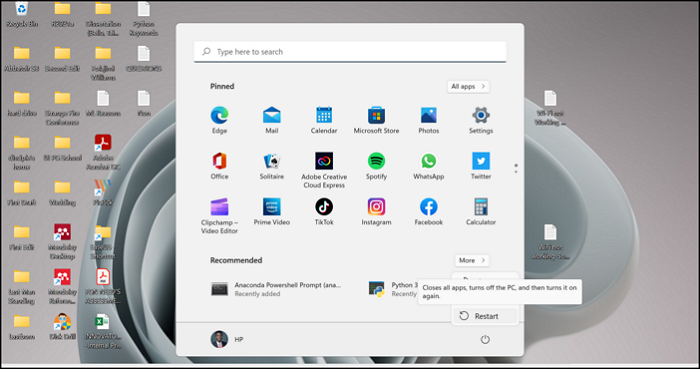The height and width of the screenshot is (369, 700).
Task: Click the power button icon
Action: [485, 340]
